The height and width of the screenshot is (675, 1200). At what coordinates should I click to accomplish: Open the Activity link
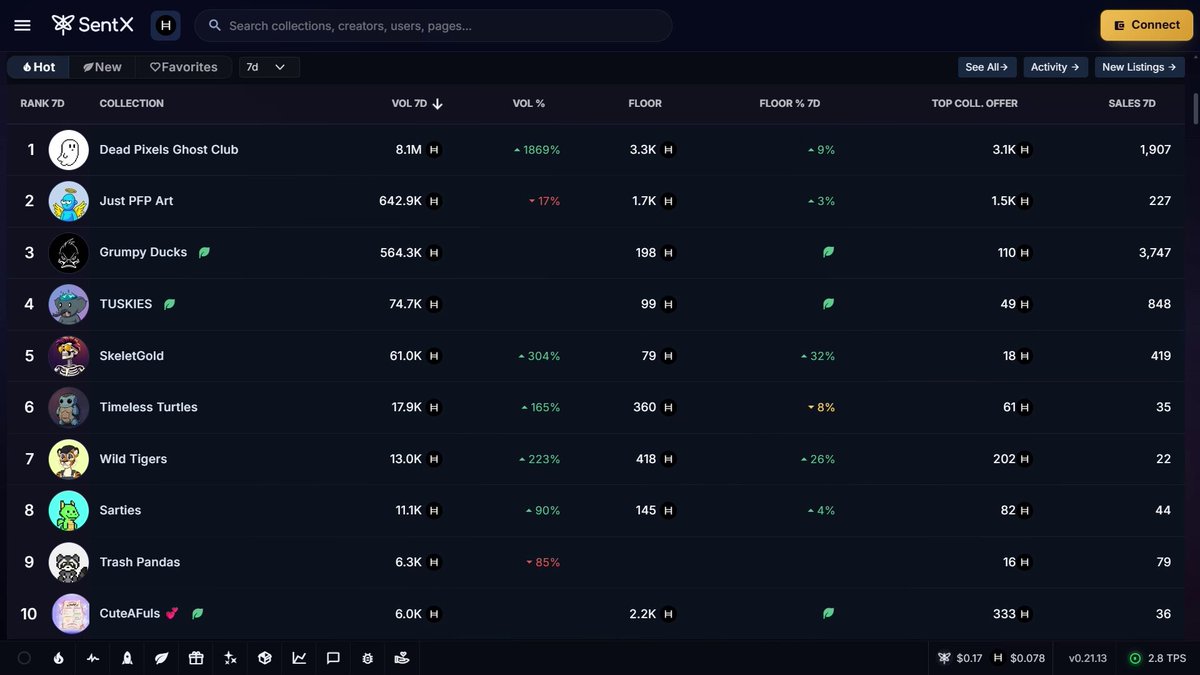1055,67
